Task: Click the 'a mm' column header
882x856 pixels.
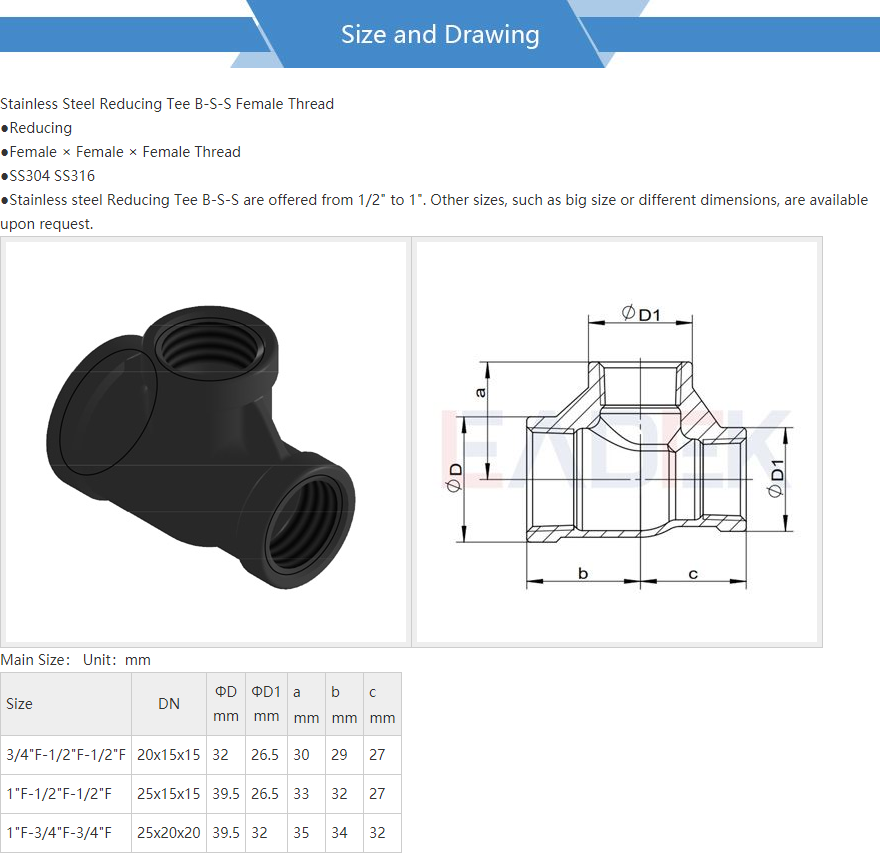Action: coord(307,704)
